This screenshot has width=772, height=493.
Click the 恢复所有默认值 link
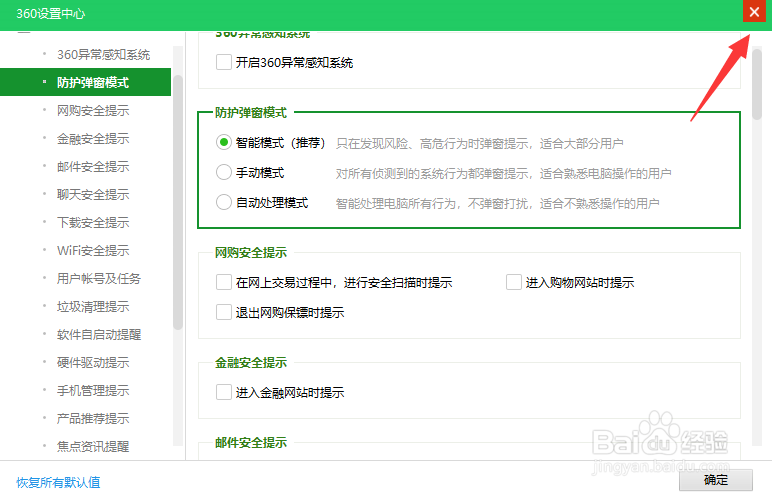click(58, 482)
